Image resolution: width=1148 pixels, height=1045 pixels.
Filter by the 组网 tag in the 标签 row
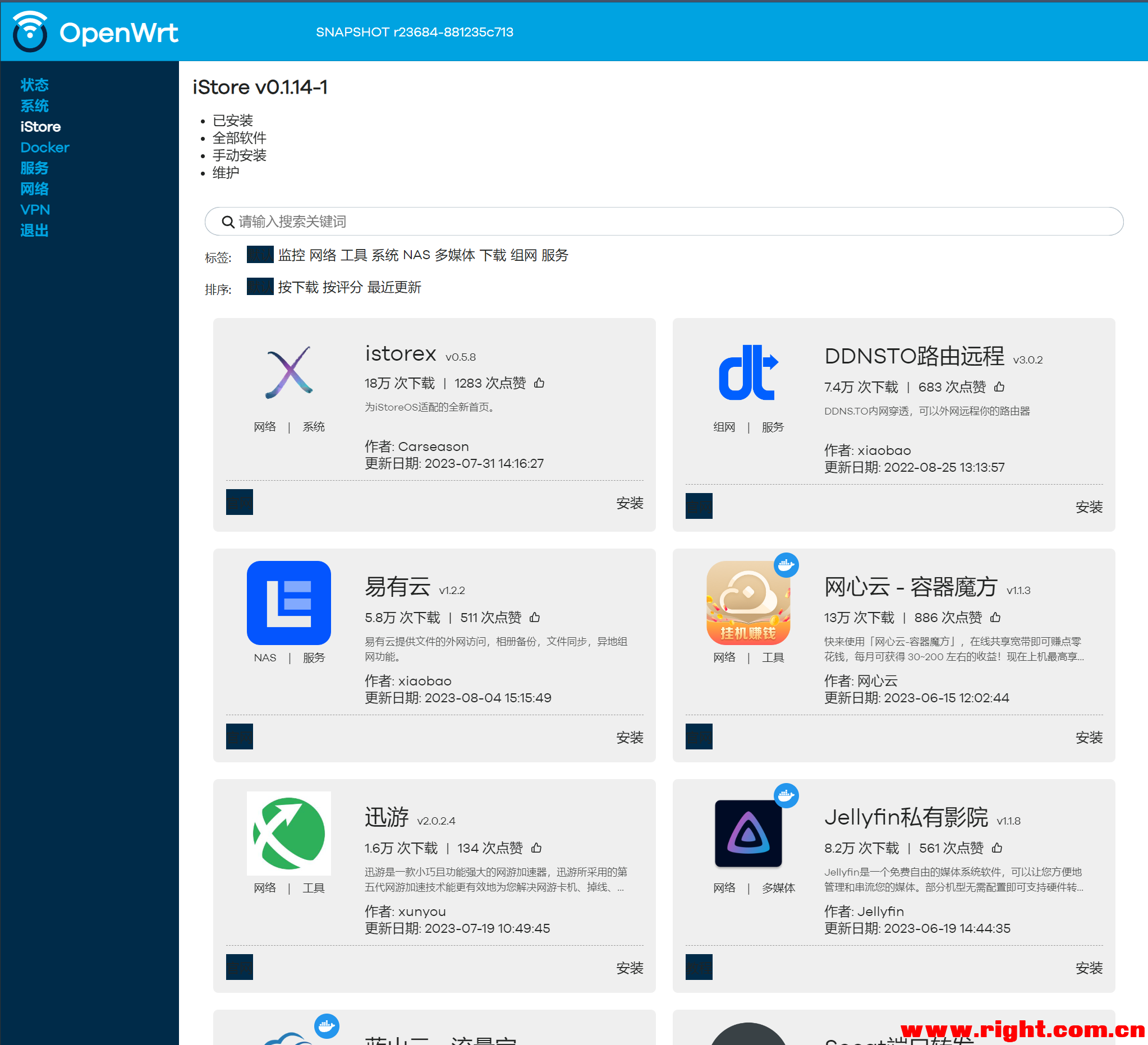(x=524, y=255)
